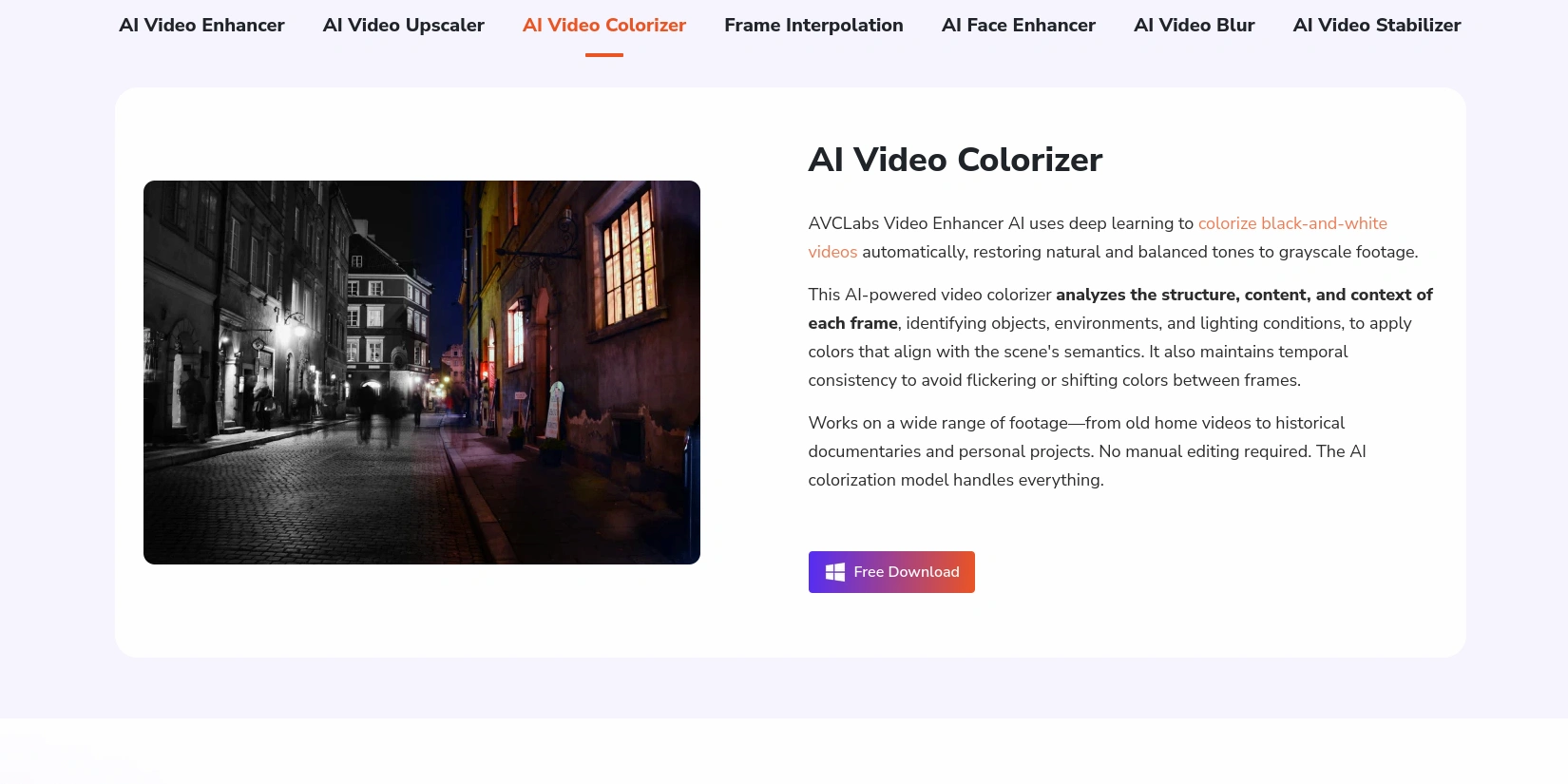Image resolution: width=1568 pixels, height=784 pixels.
Task: Click the grayscale left half of the street image
Action: pos(285,380)
